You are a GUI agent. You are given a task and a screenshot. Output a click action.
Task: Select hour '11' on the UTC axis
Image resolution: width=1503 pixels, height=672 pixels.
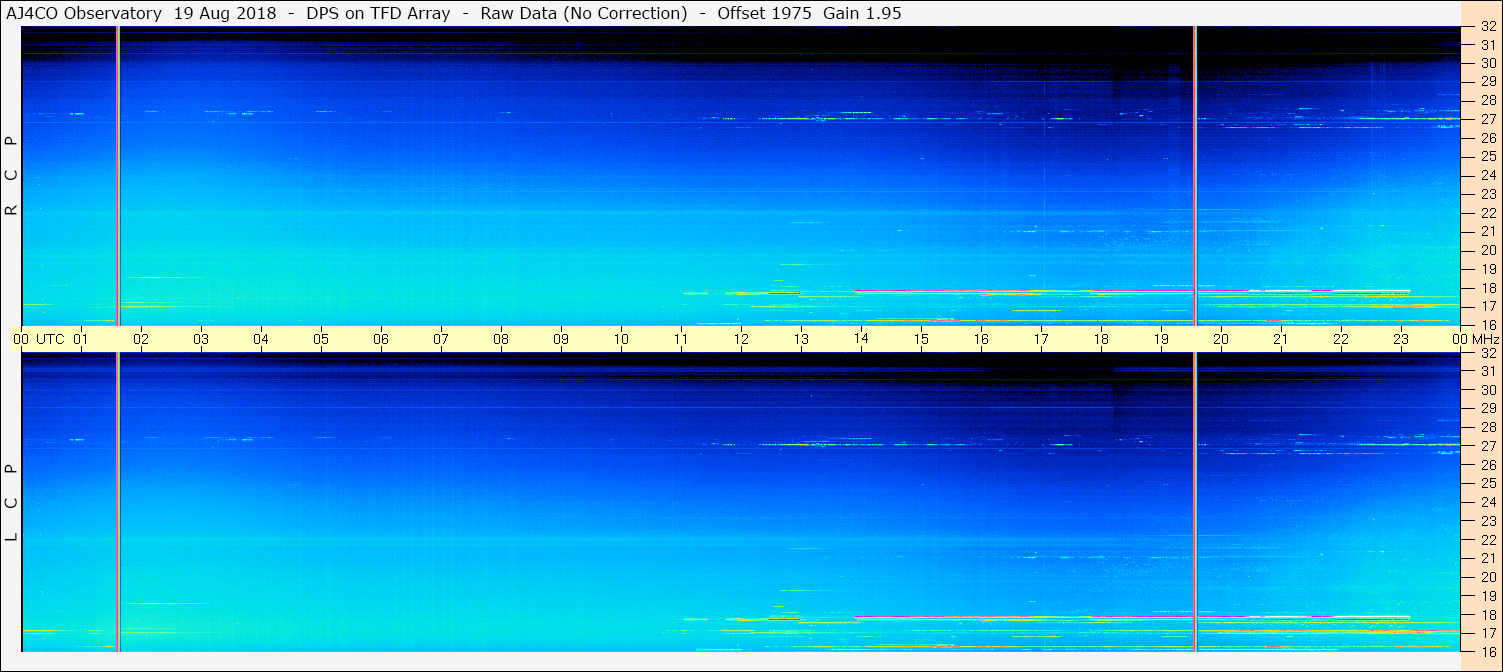pos(681,339)
